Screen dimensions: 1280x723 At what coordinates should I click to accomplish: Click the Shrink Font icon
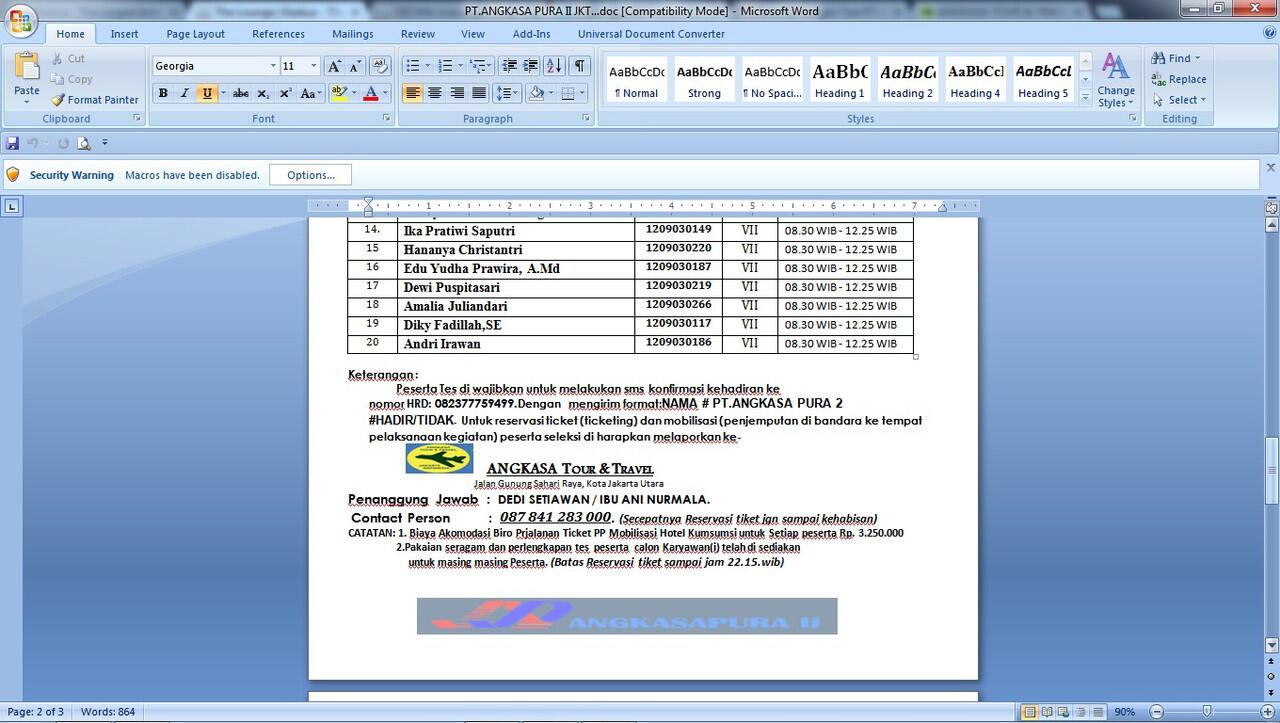[x=356, y=66]
